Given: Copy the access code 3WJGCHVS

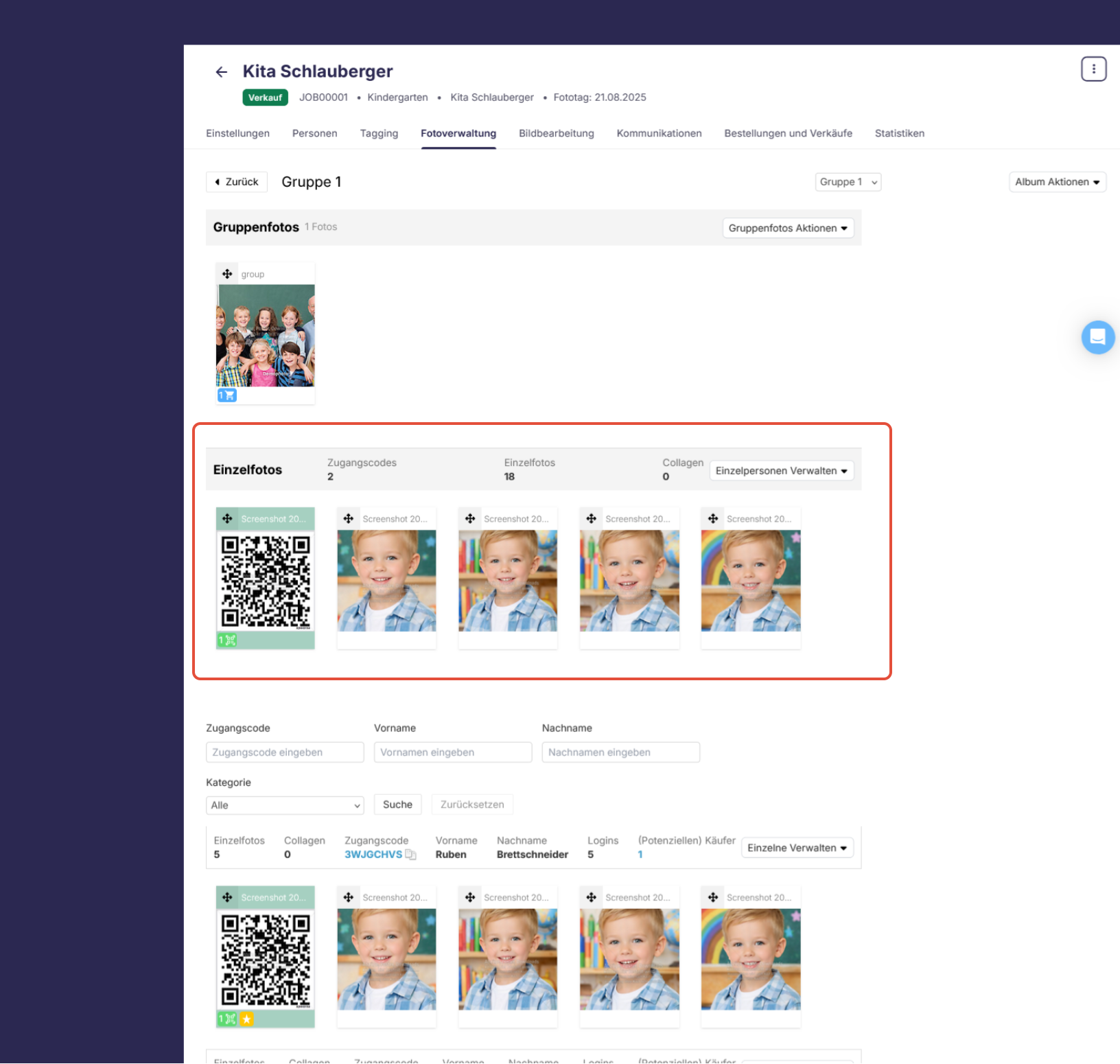Looking at the screenshot, I should click(410, 855).
